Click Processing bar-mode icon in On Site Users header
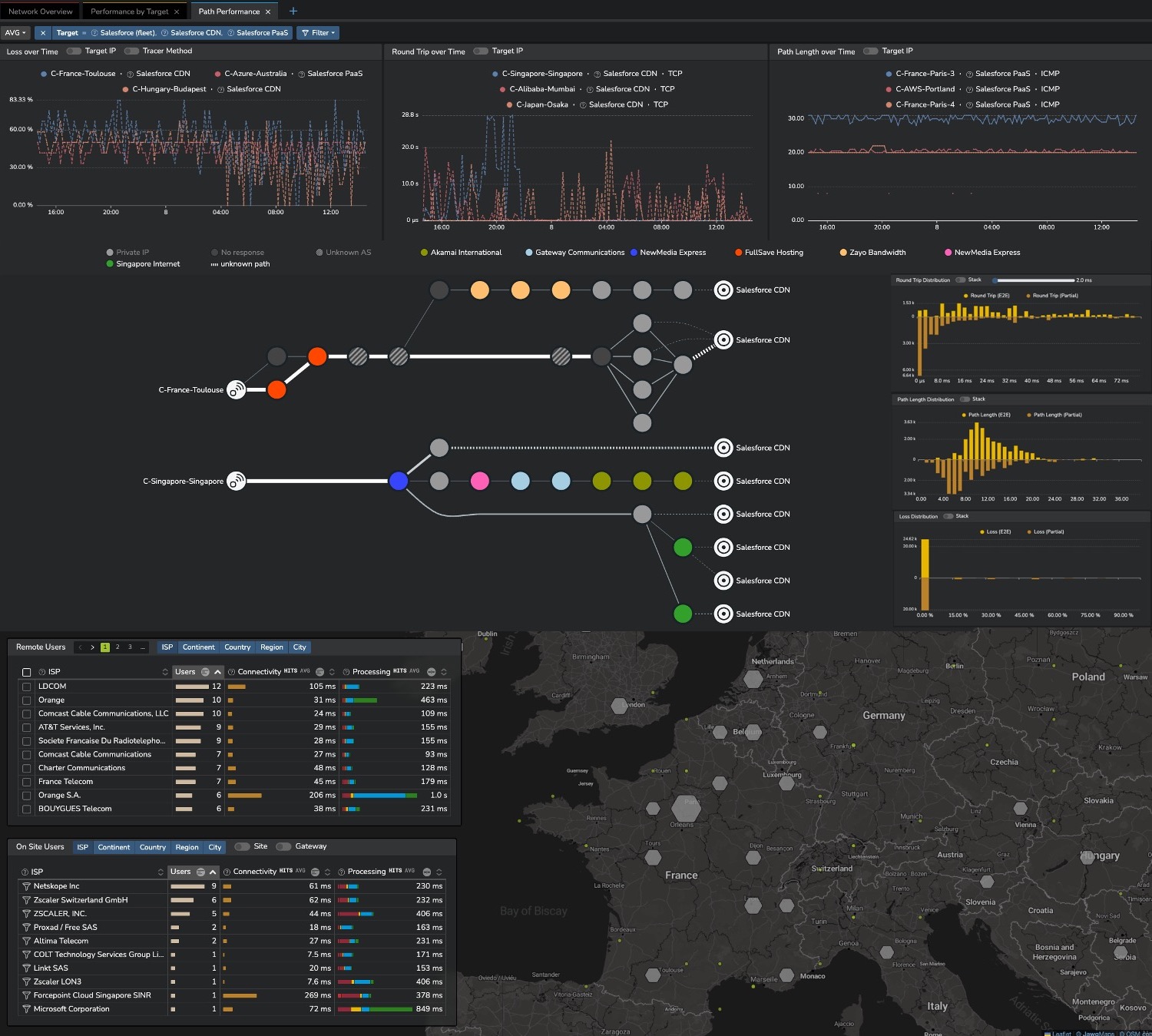The image size is (1152, 1036). pos(427,872)
